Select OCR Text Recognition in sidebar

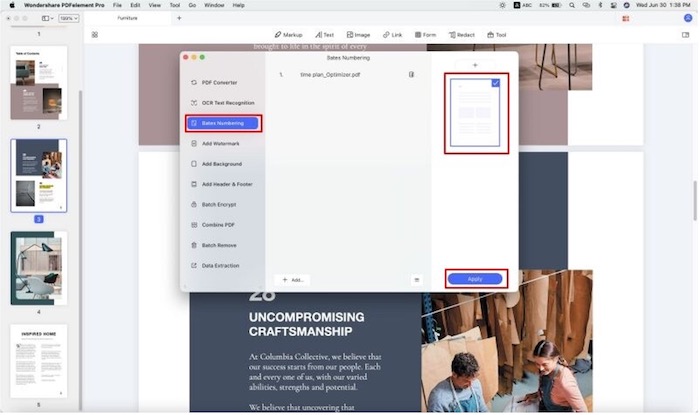[x=227, y=103]
